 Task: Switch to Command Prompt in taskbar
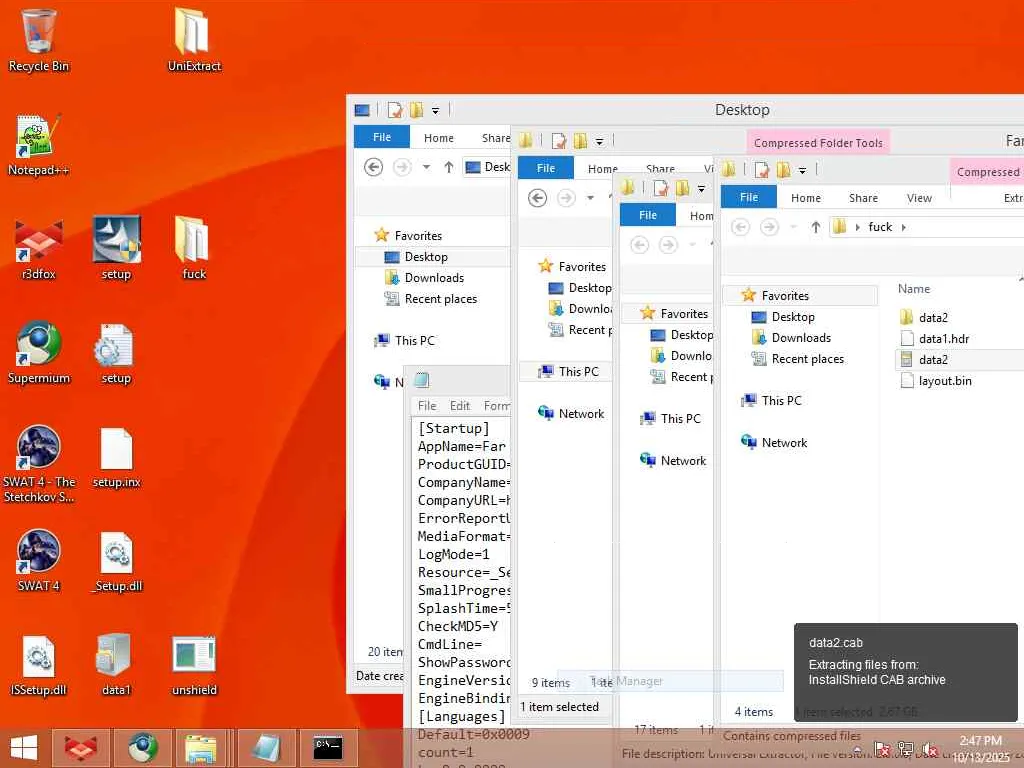[327, 748]
